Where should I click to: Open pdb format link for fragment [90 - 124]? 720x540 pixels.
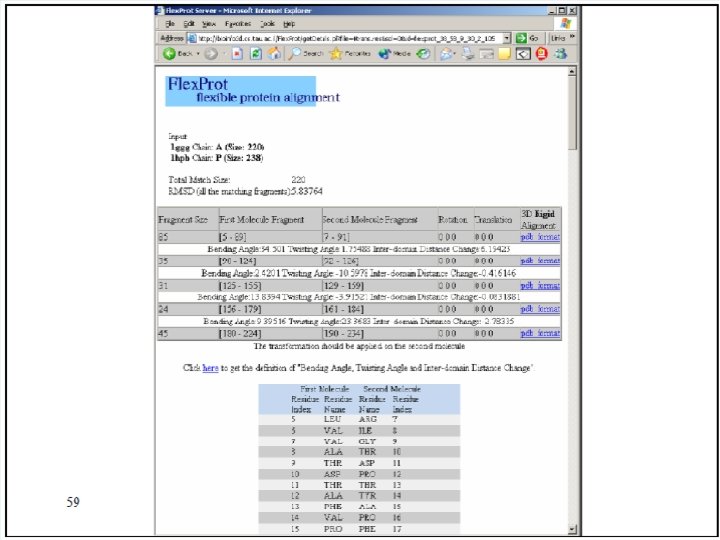[x=540, y=261]
